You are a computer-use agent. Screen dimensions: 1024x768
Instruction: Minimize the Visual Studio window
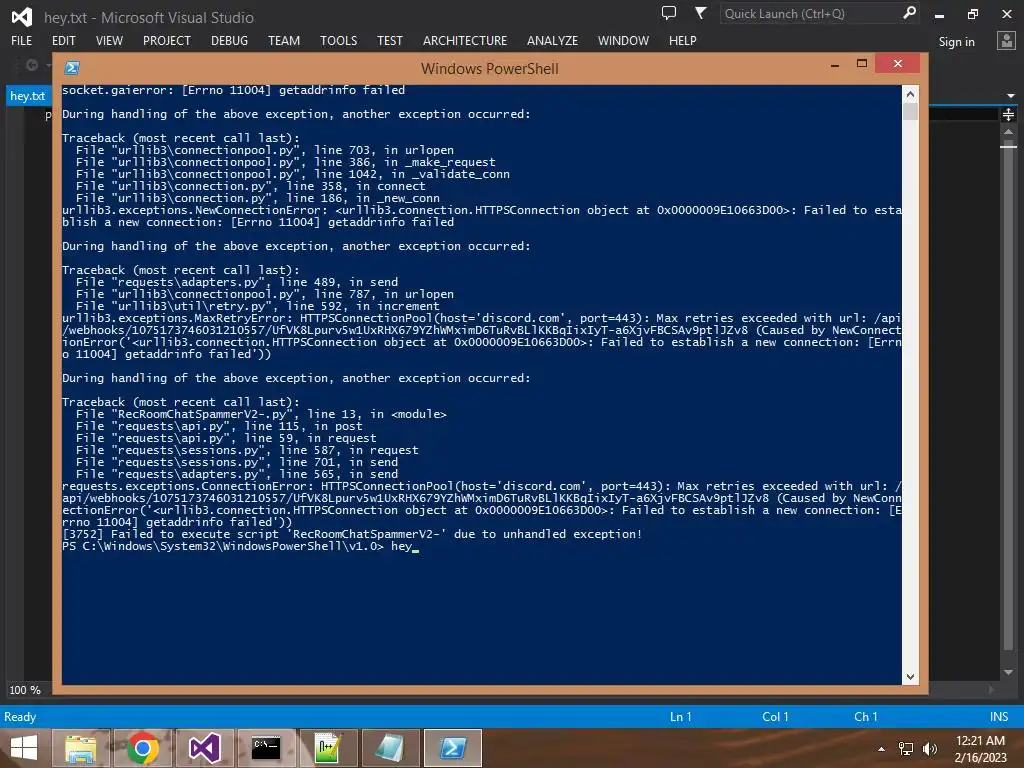[939, 14]
